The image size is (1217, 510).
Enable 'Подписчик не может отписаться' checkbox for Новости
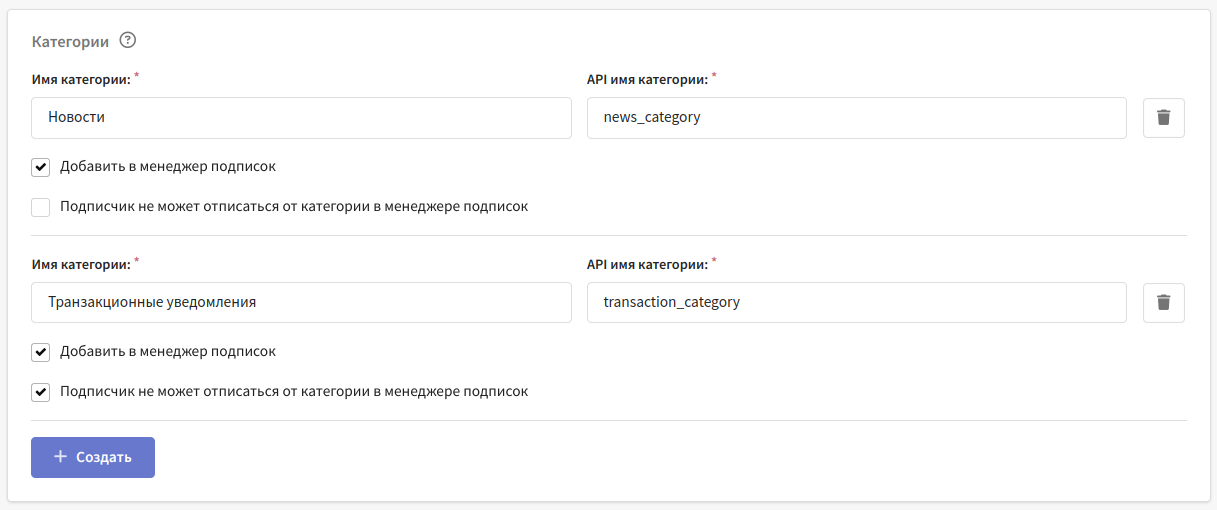pos(40,207)
